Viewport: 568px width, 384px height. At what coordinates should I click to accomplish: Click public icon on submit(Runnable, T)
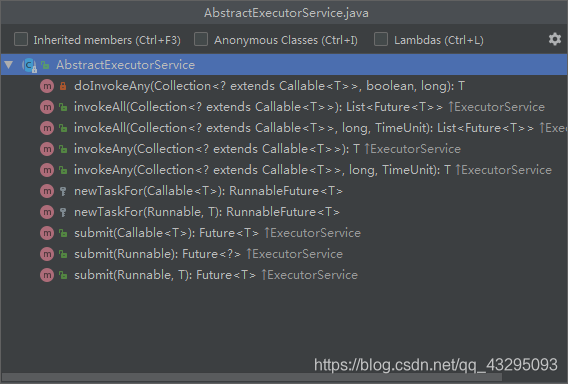click(63, 275)
